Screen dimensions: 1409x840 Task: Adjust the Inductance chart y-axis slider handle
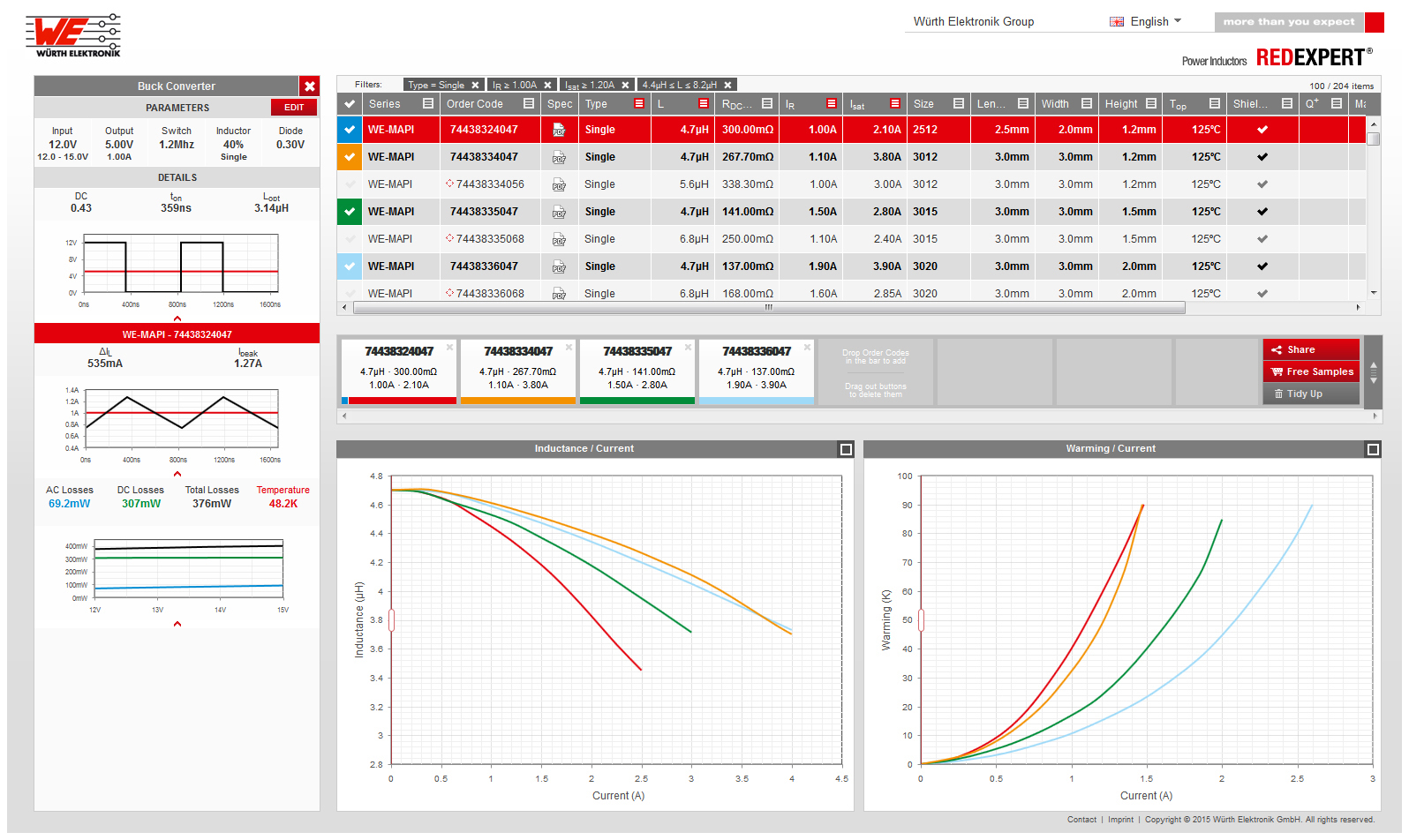coord(391,620)
